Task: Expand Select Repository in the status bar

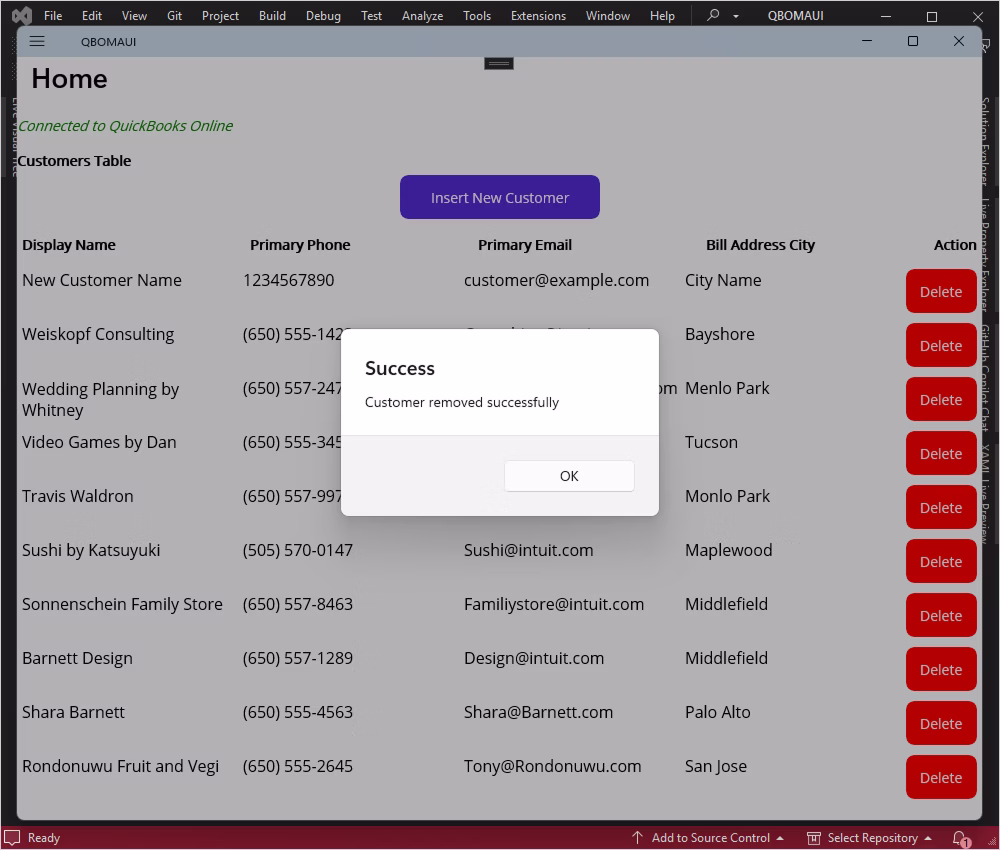Action: pyautogui.click(x=870, y=838)
